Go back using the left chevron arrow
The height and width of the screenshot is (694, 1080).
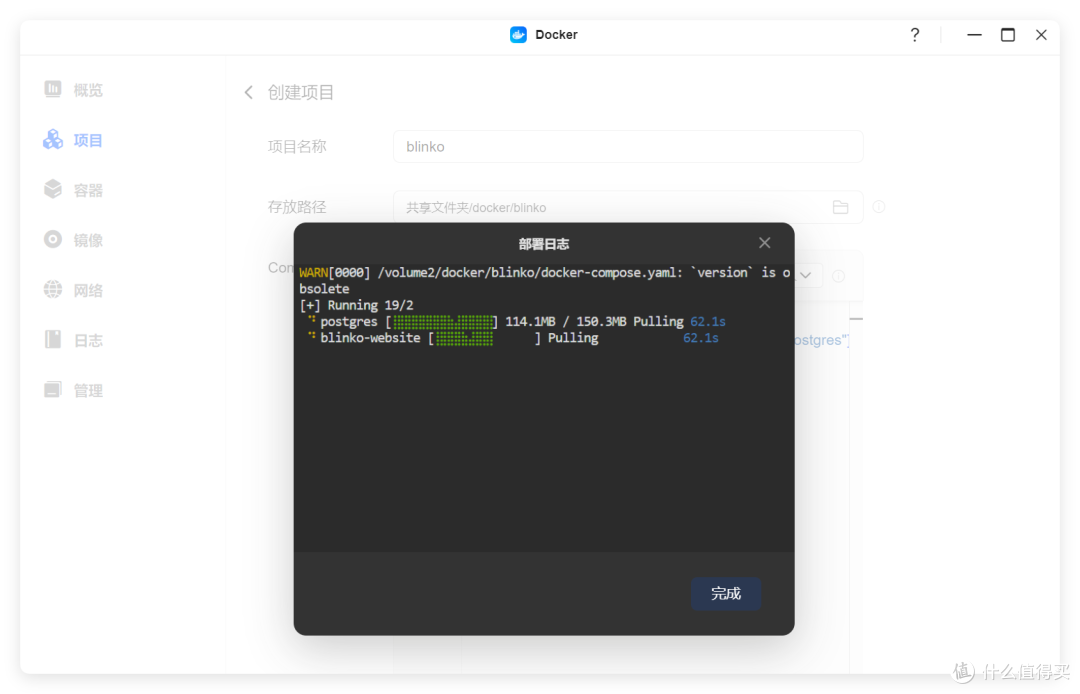249,93
